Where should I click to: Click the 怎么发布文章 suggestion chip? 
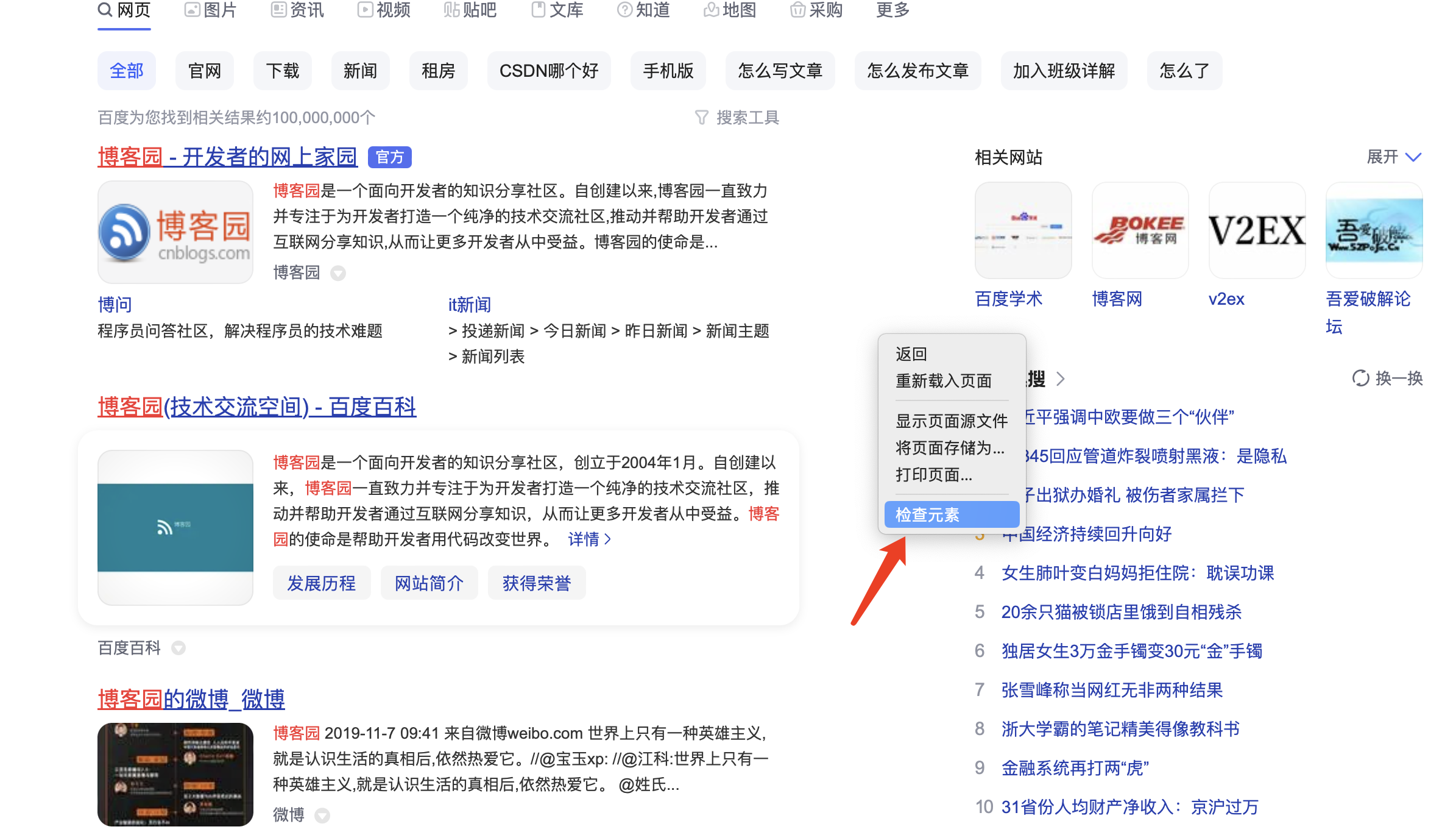click(918, 71)
